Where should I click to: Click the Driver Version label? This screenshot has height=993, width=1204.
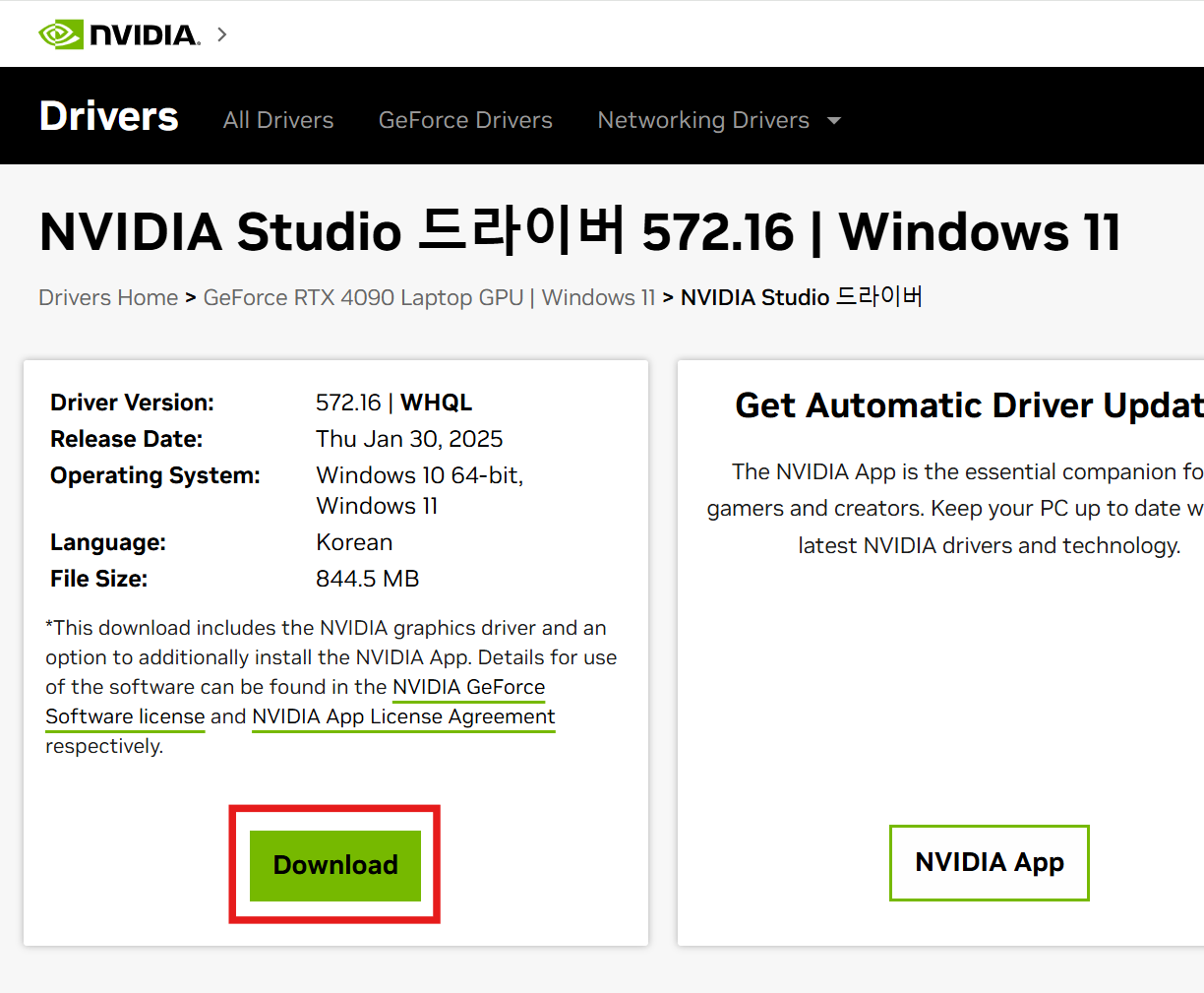click(x=132, y=403)
